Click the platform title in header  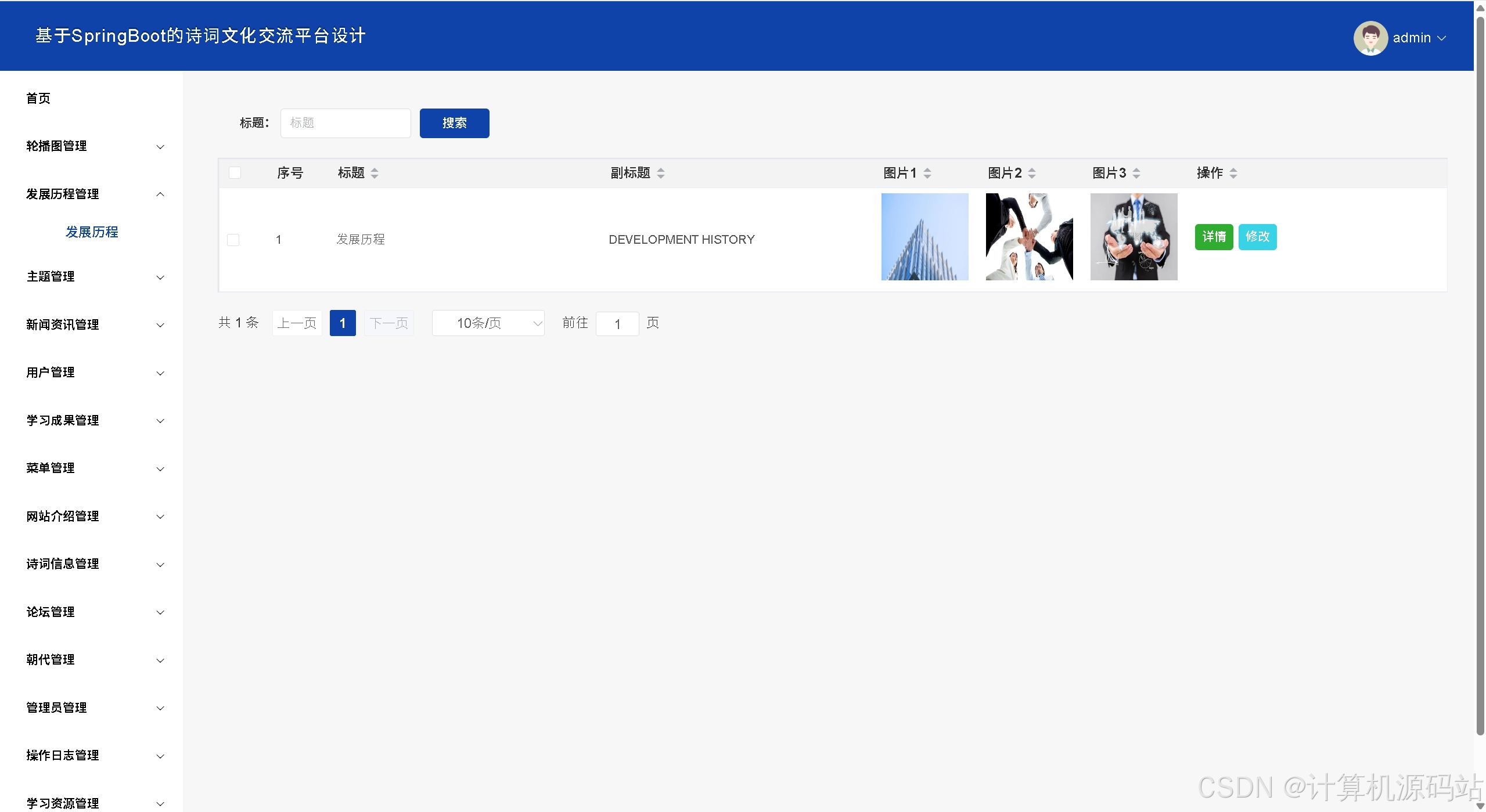[200, 36]
